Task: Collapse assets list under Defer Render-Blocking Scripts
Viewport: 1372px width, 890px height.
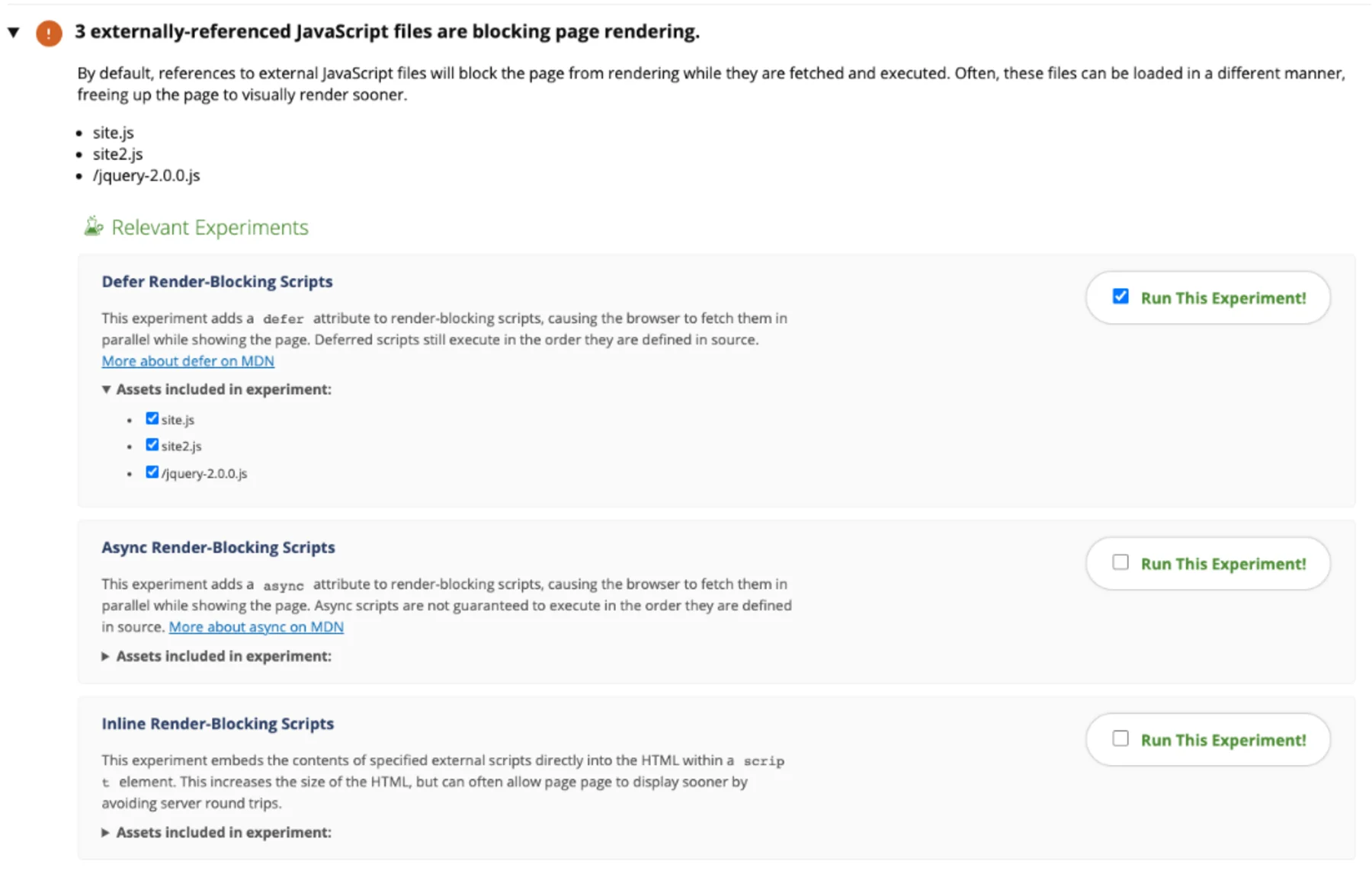Action: click(106, 389)
